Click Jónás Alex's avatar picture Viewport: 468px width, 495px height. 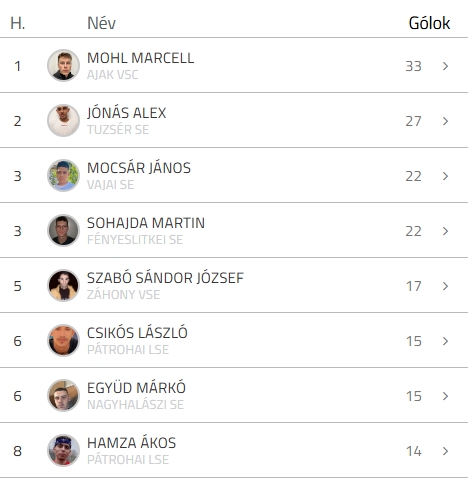pyautogui.click(x=63, y=120)
